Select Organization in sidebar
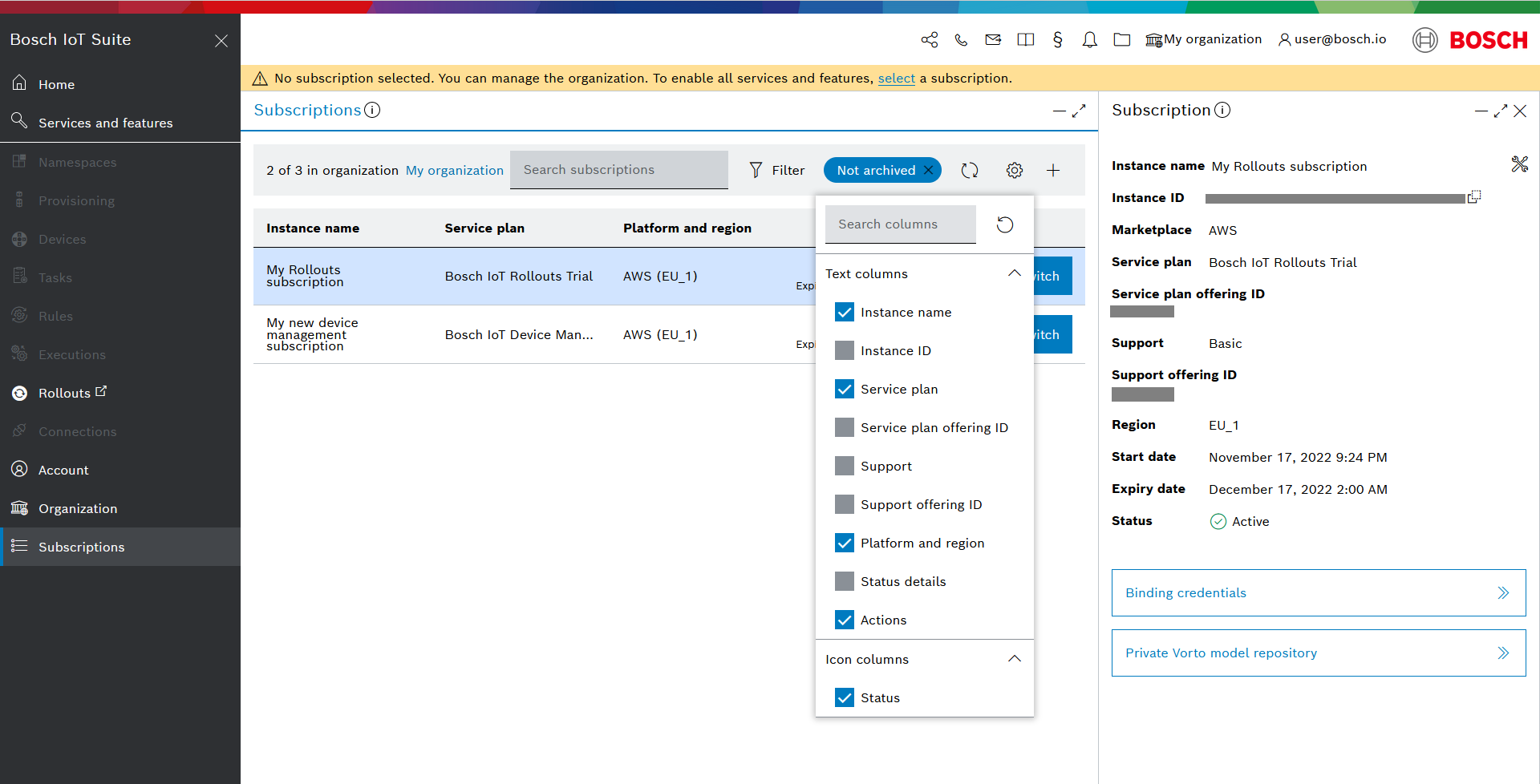Viewport: 1540px width, 784px height. point(120,508)
